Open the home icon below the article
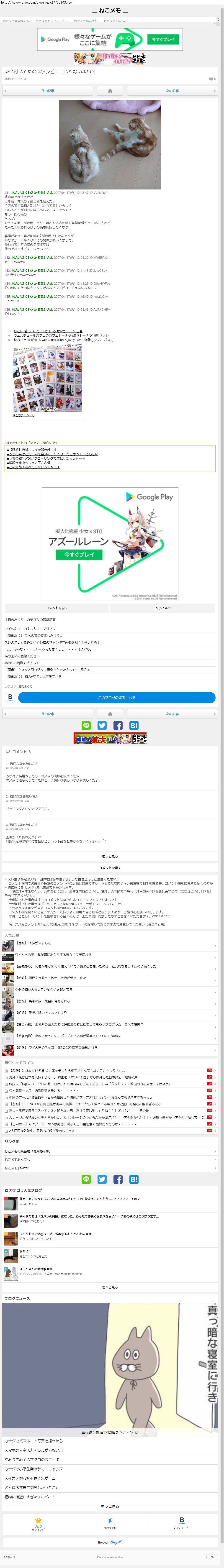224x1568 pixels. (110, 714)
